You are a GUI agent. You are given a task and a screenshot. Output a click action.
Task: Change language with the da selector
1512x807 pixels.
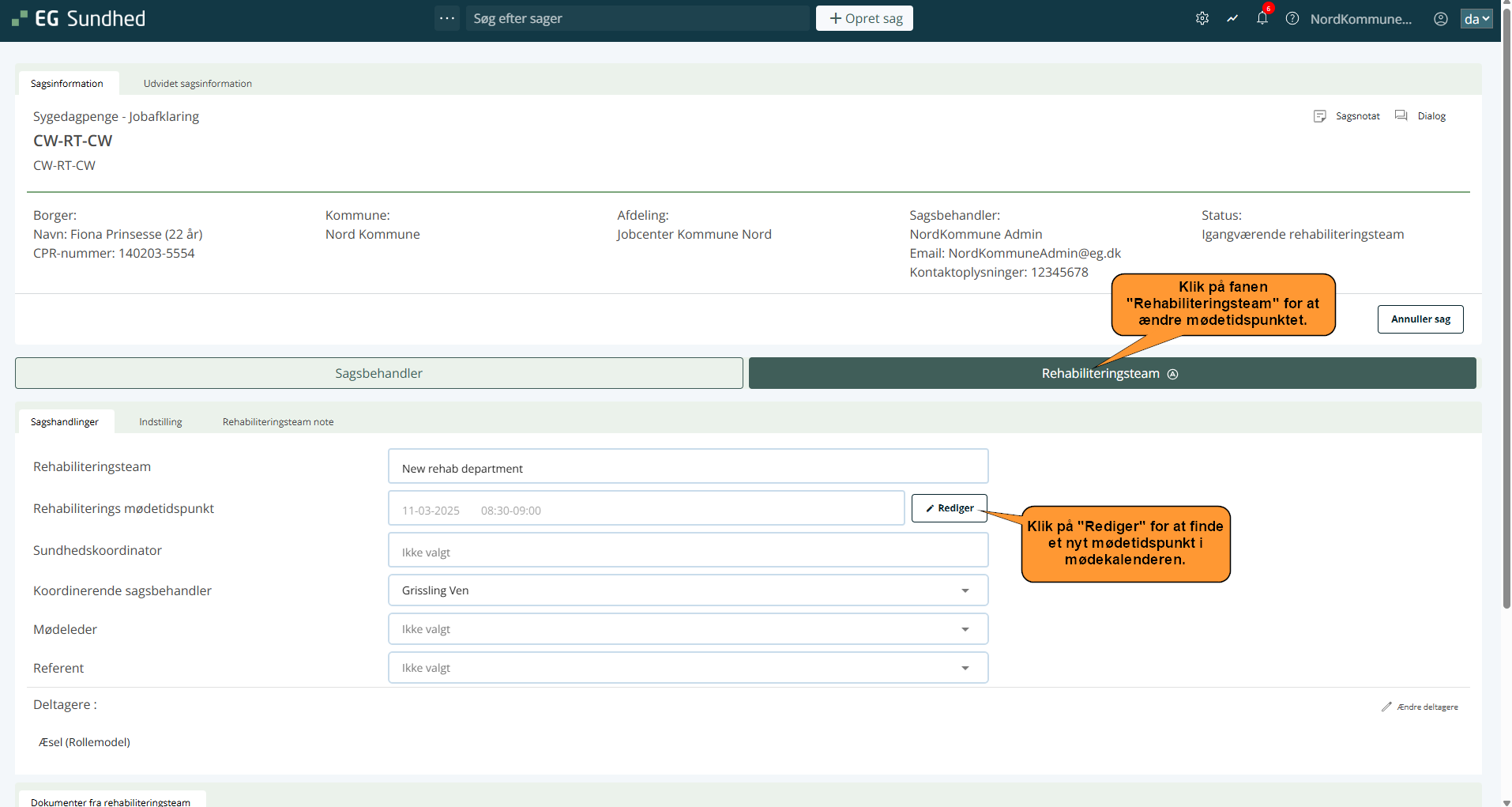pyautogui.click(x=1476, y=19)
